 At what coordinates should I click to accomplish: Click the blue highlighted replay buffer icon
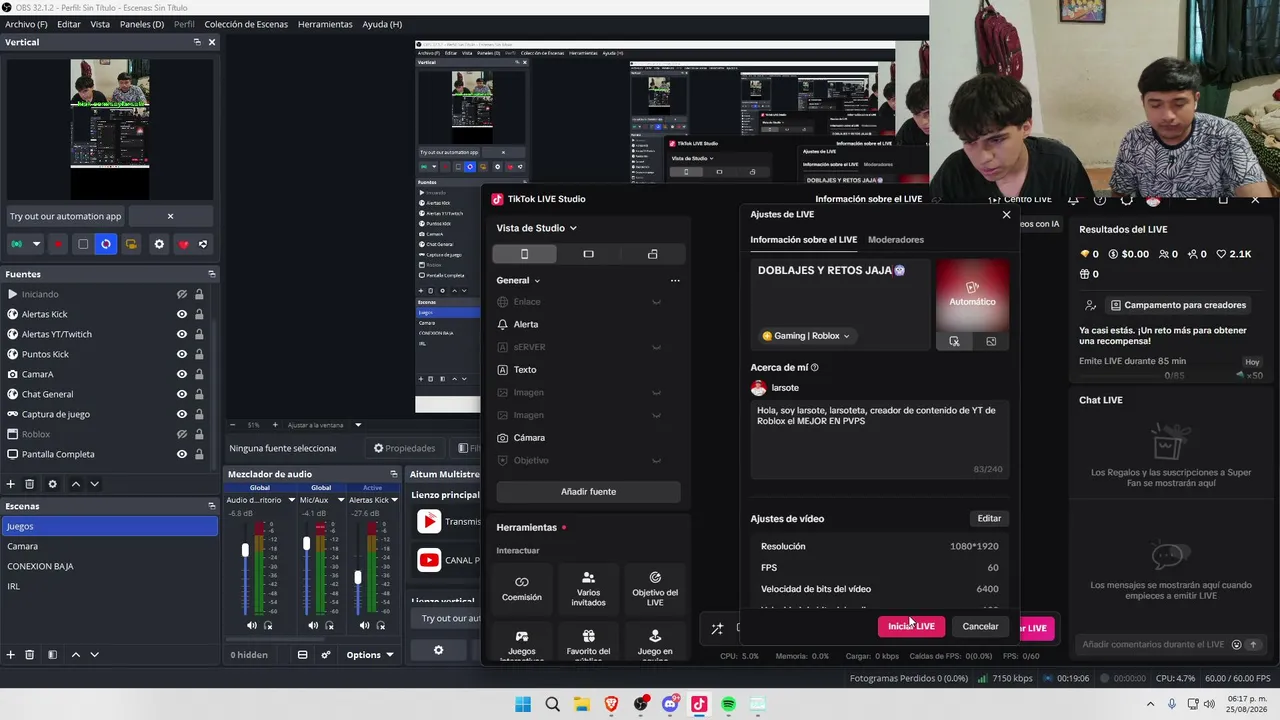(106, 244)
